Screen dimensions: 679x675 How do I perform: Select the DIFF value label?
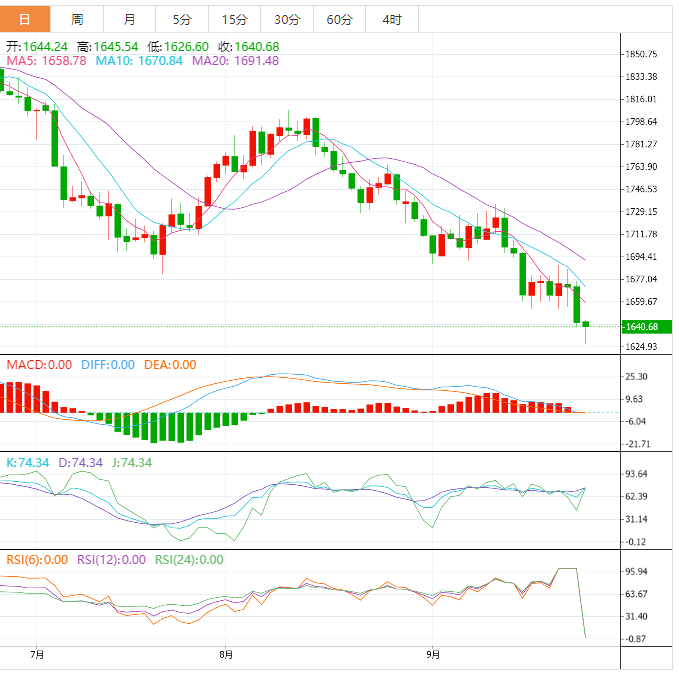107,365
